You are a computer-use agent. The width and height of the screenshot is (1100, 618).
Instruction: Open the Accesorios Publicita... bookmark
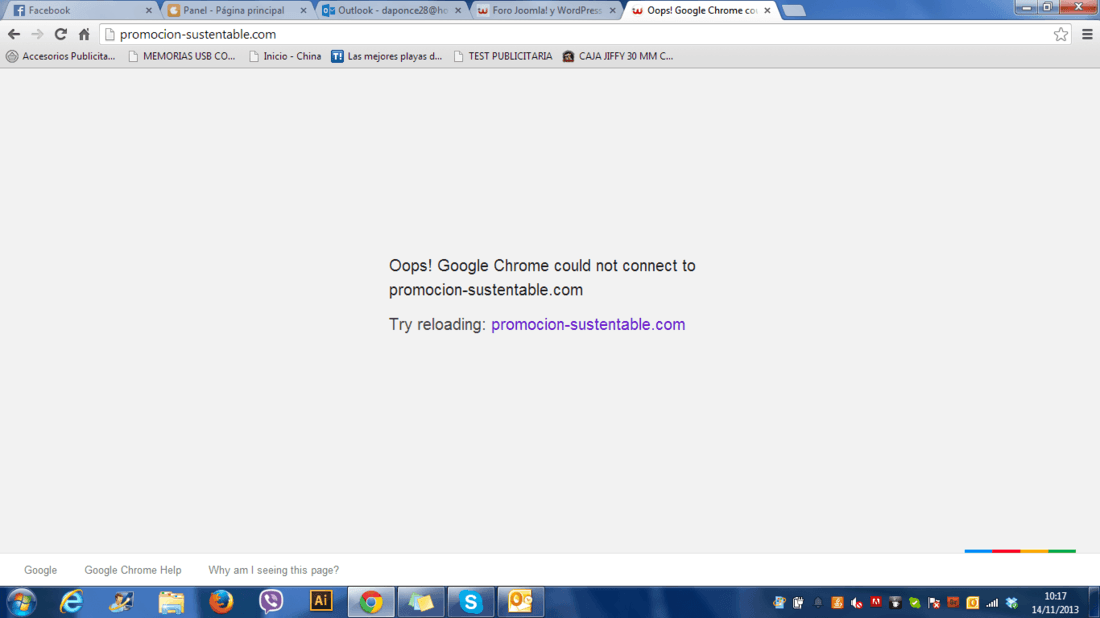(60, 56)
